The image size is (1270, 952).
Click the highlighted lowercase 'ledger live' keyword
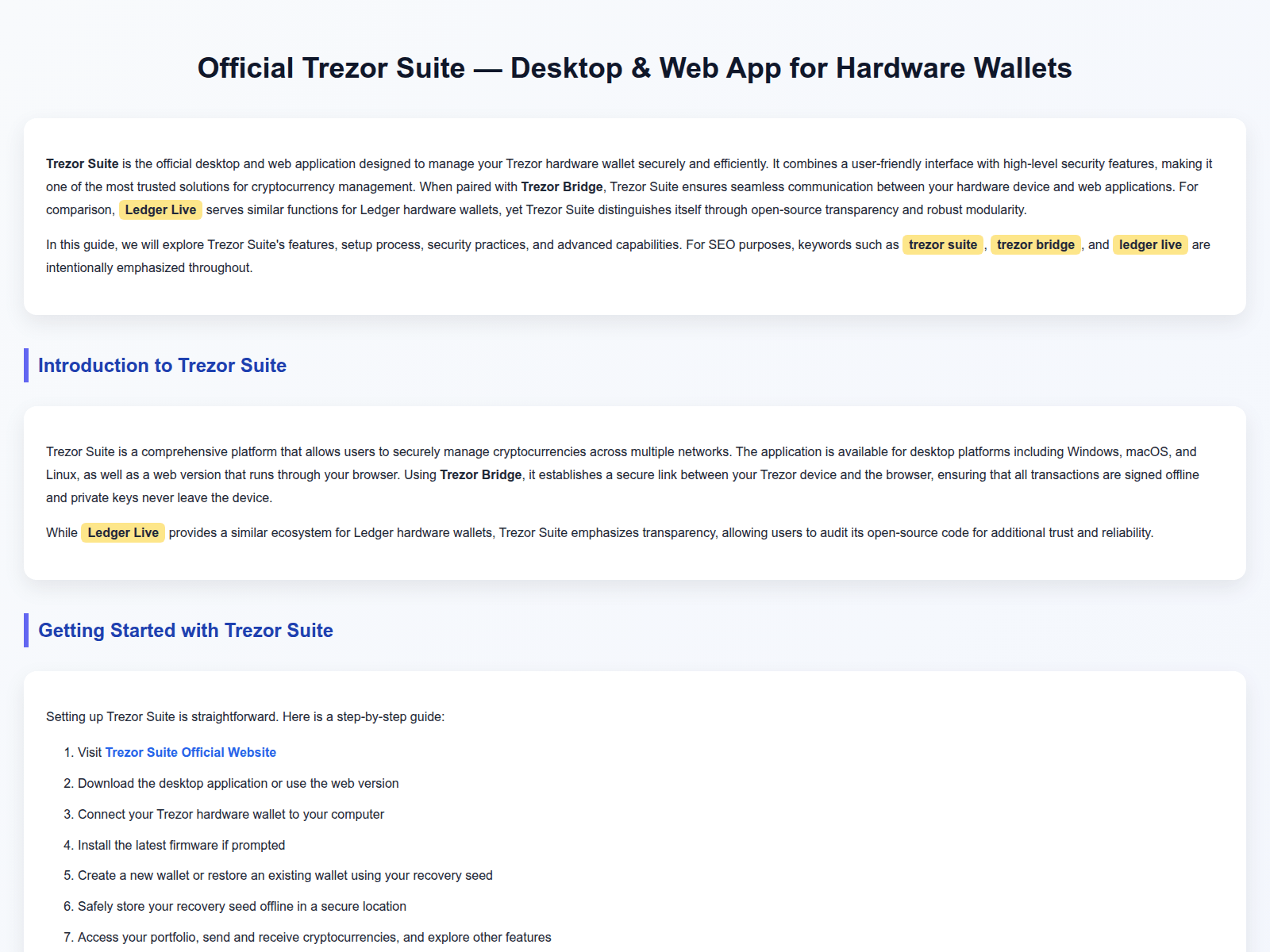tap(1150, 244)
